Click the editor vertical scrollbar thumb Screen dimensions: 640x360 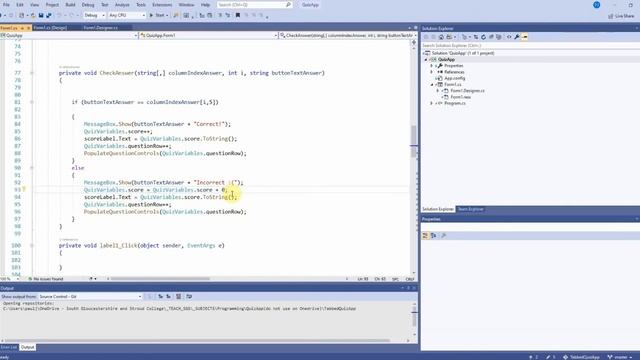[x=414, y=141]
